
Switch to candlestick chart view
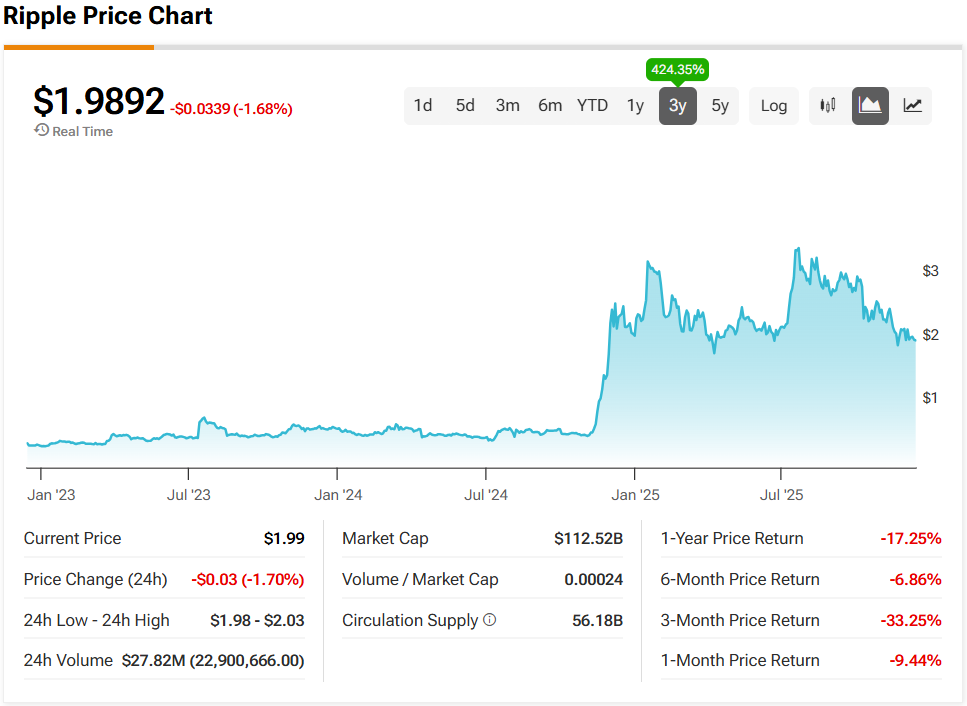tap(827, 106)
